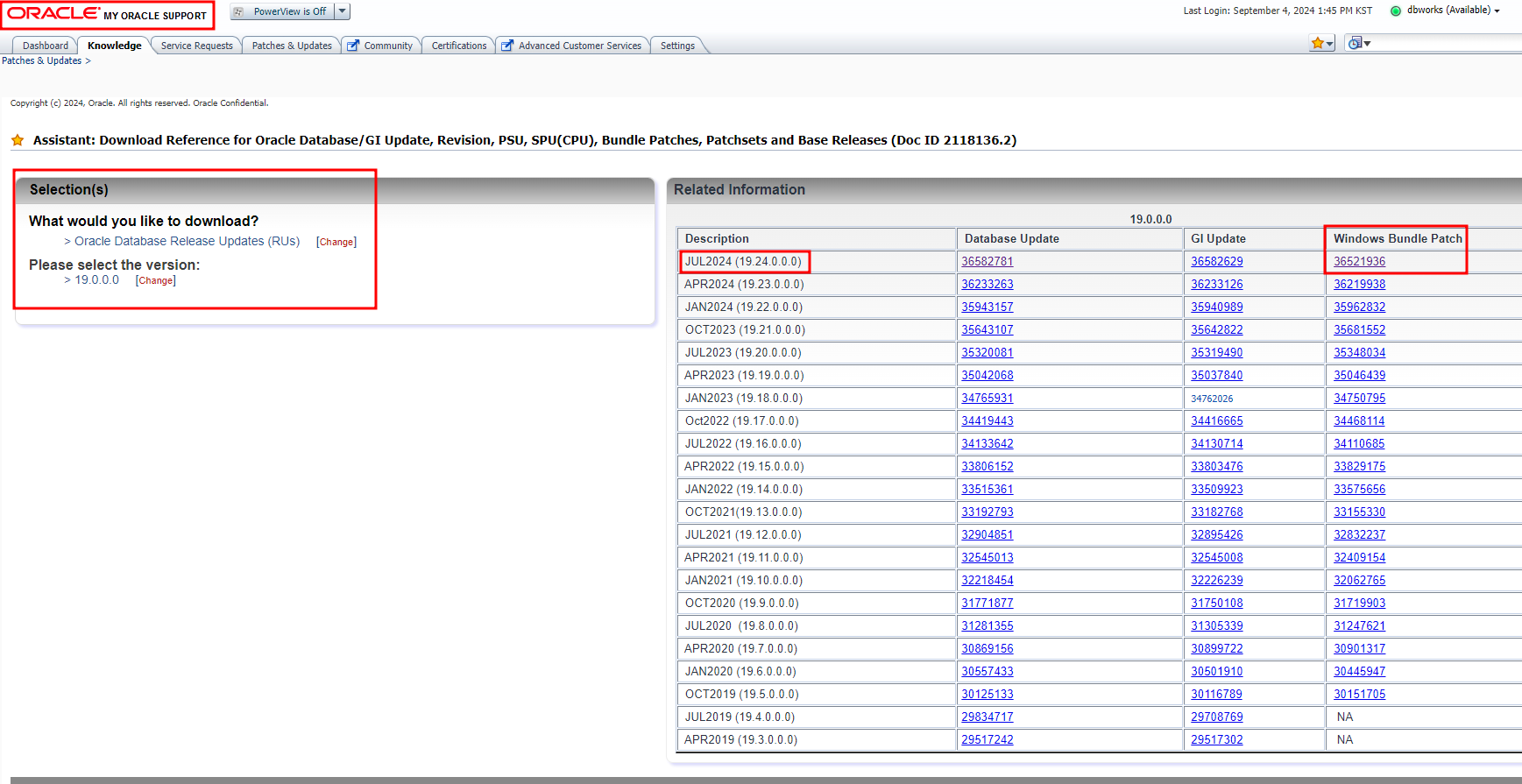Open Windows Bundle Patch 34750795
Screen dimensions: 1522x784
tap(1359, 399)
